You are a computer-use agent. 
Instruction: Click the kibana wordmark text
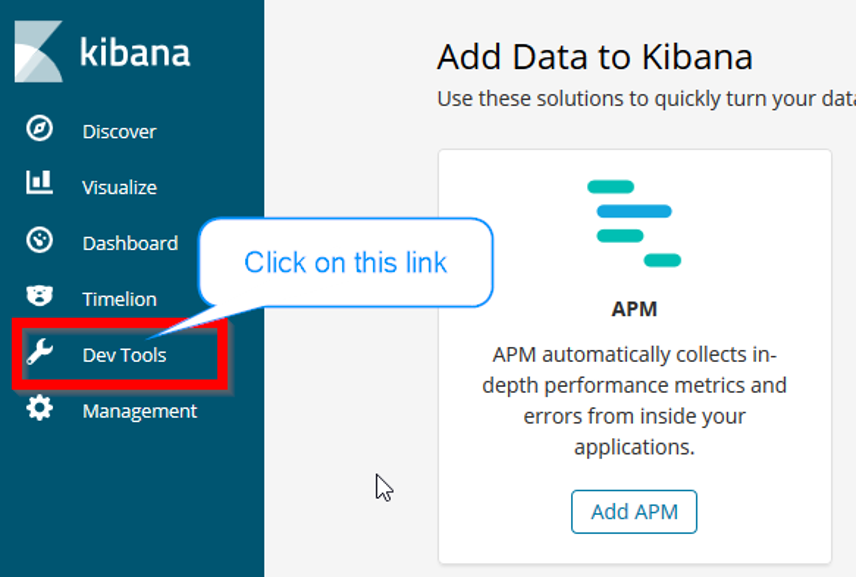pyautogui.click(x=134, y=53)
